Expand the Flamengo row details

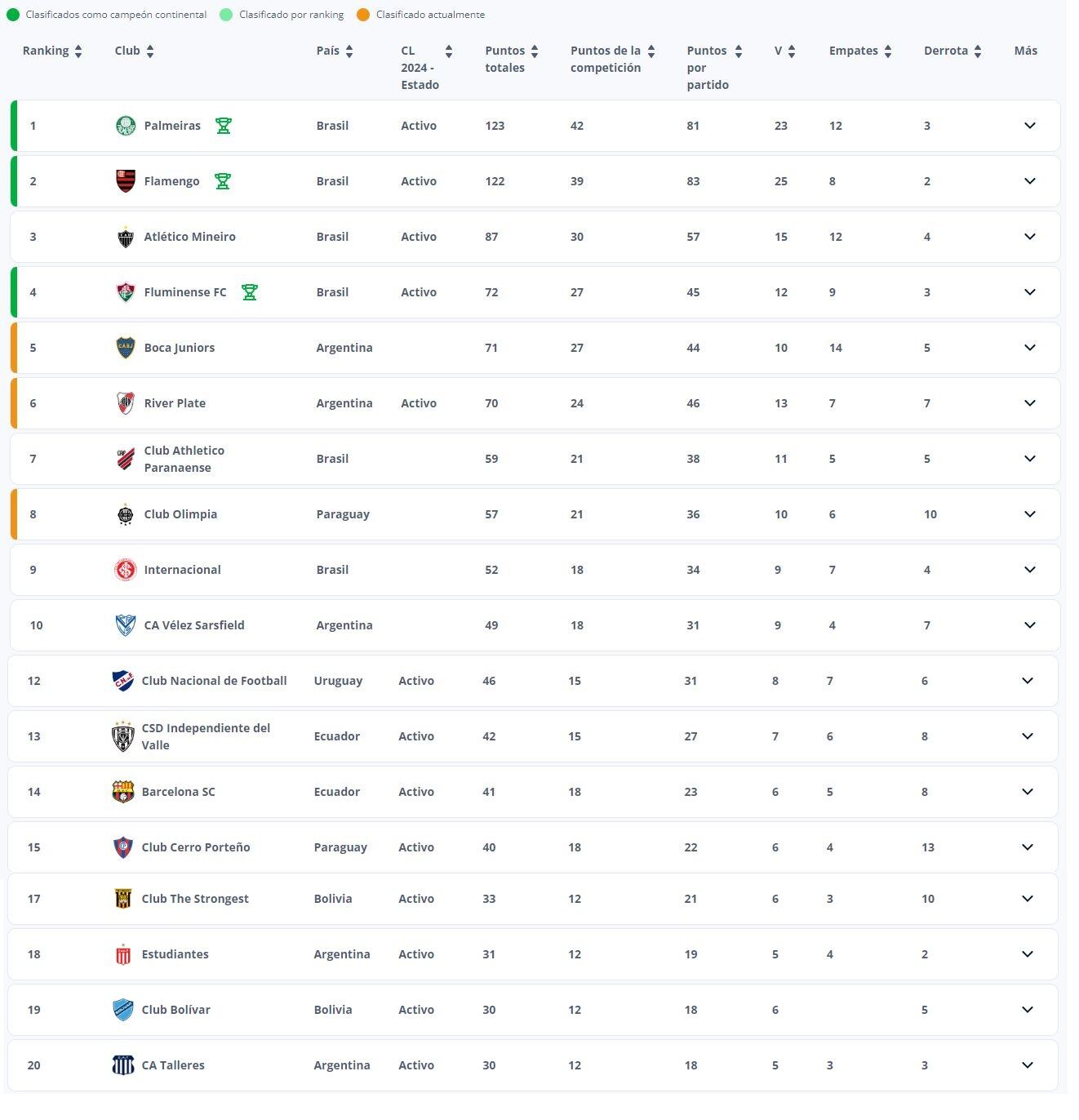point(1030,181)
